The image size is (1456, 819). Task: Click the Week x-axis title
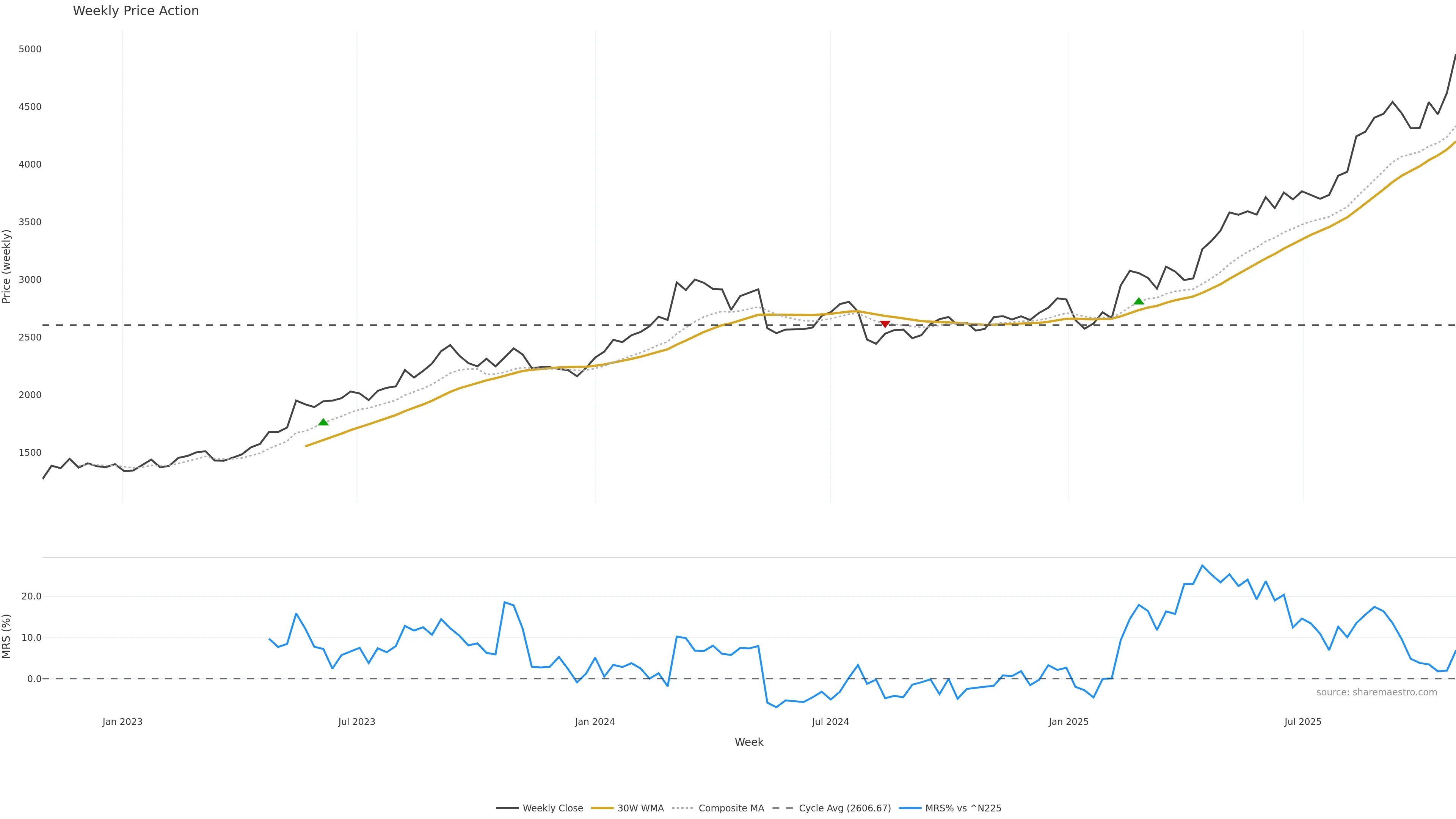(749, 742)
